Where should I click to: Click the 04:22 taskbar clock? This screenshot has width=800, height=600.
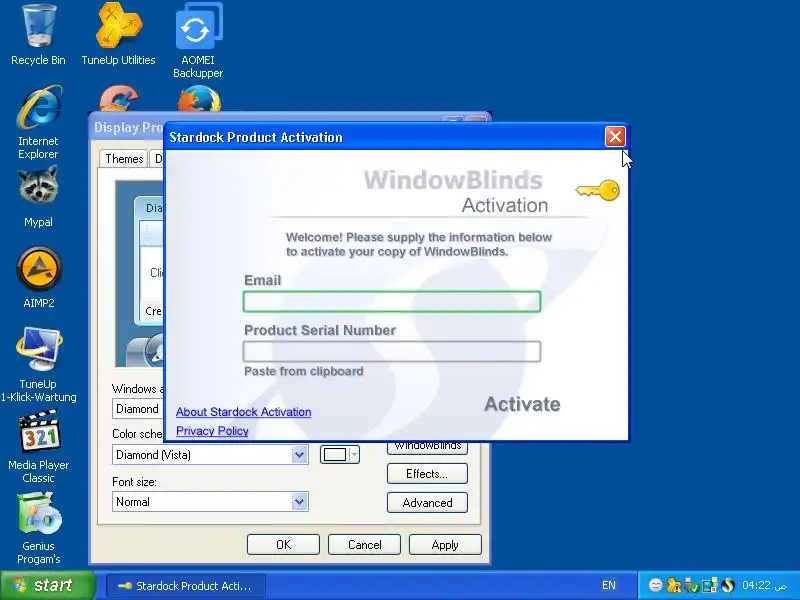pyautogui.click(x=764, y=585)
